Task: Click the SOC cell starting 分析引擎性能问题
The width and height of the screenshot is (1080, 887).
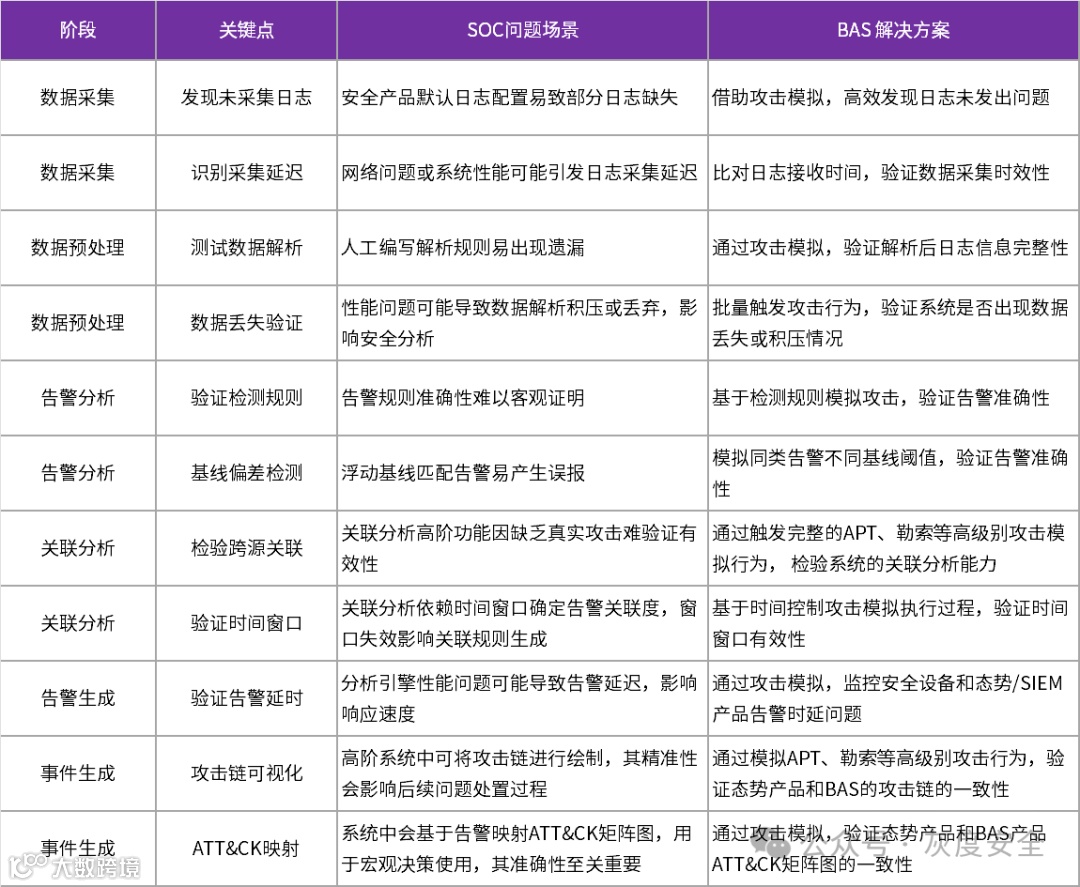Action: pyautogui.click(x=523, y=698)
